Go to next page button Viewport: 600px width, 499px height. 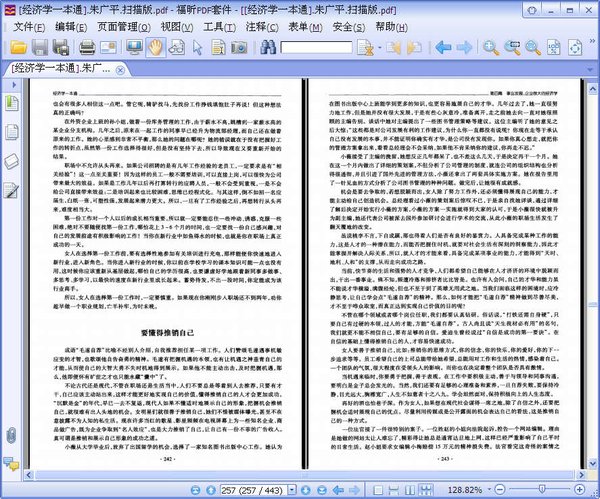click(305, 490)
